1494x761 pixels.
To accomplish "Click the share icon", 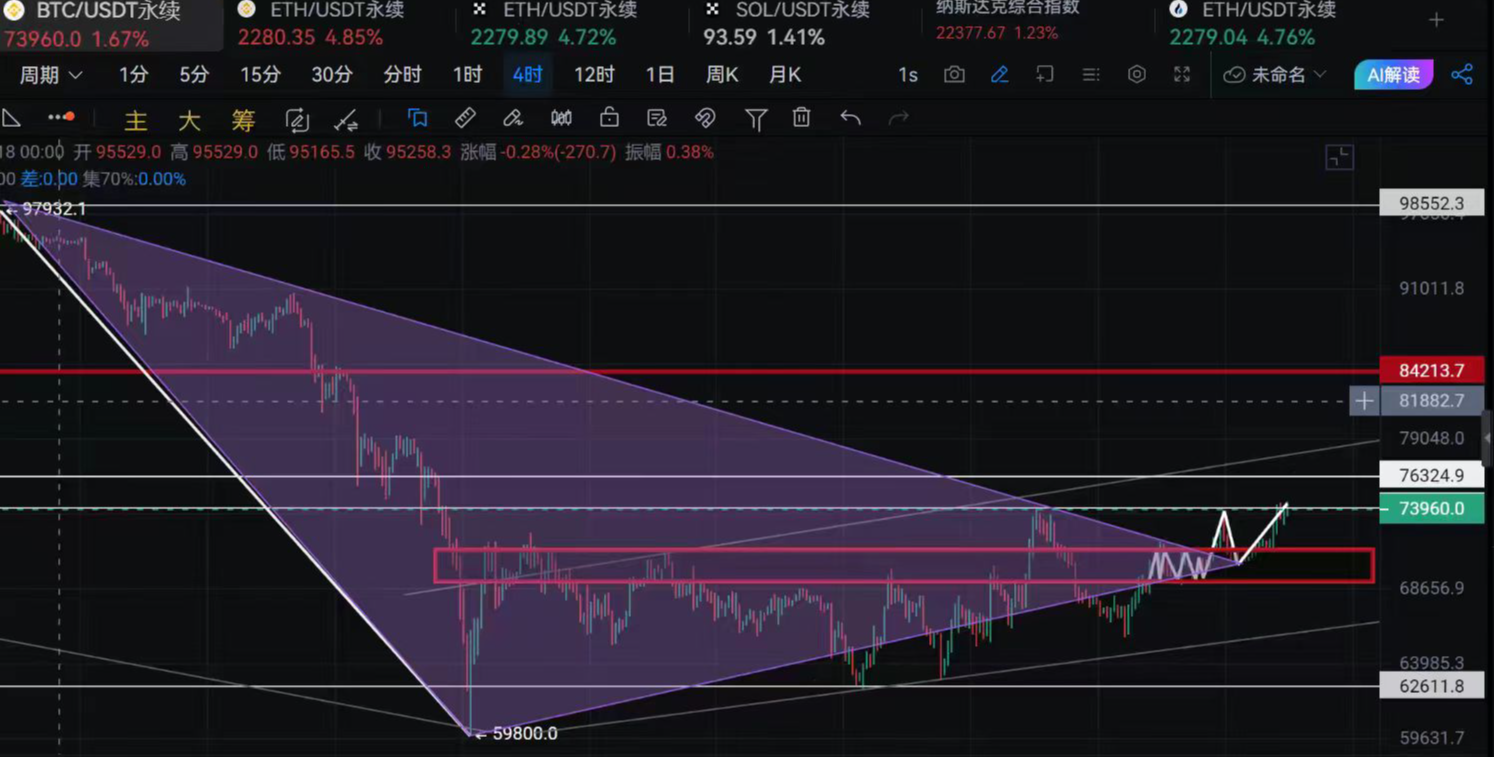I will 1462,75.
